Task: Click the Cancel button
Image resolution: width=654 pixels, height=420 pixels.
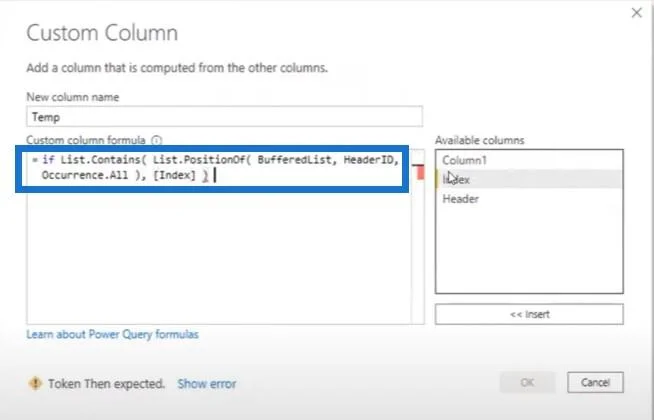Action: pos(595,382)
